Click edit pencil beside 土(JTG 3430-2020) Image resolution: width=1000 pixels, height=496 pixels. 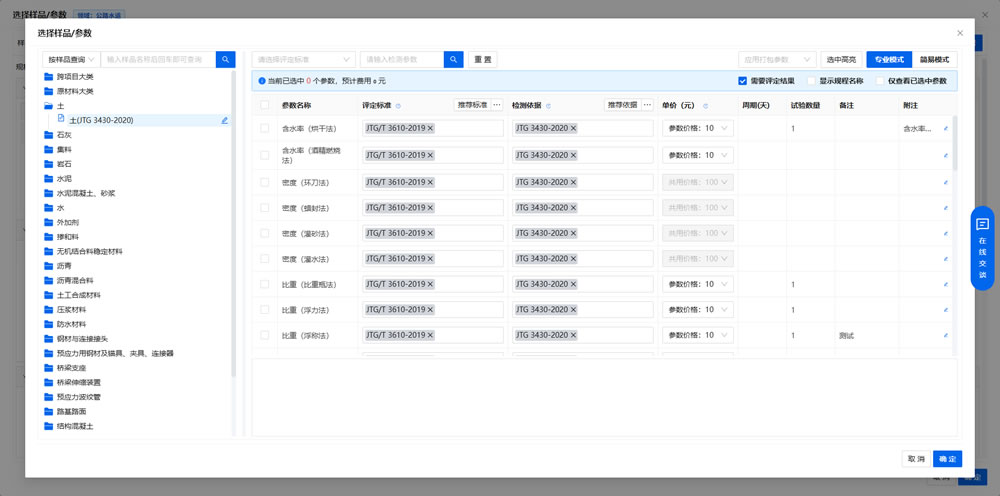(225, 120)
